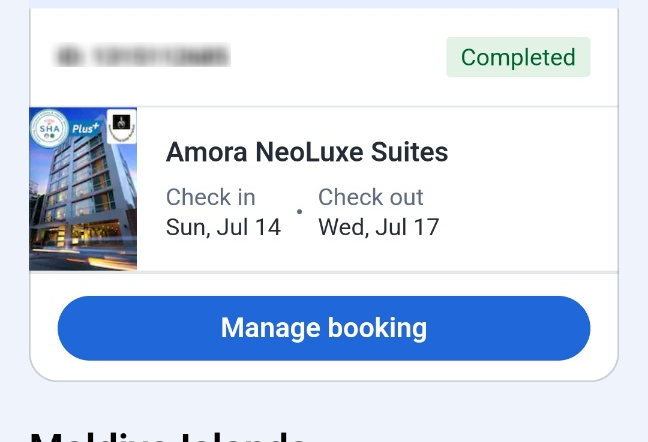Click the Plus+ label on hotel photo

point(86,128)
